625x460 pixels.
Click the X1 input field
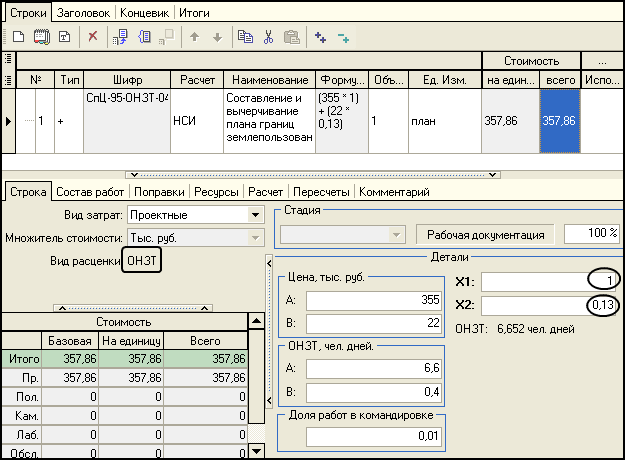click(x=550, y=282)
